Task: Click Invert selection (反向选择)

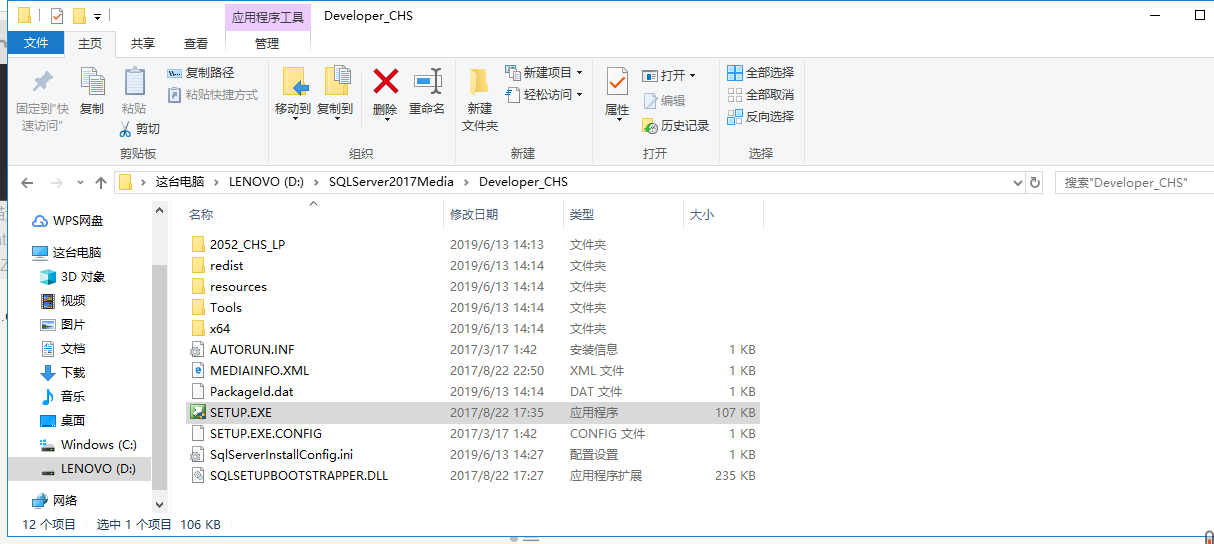Action: click(x=760, y=117)
